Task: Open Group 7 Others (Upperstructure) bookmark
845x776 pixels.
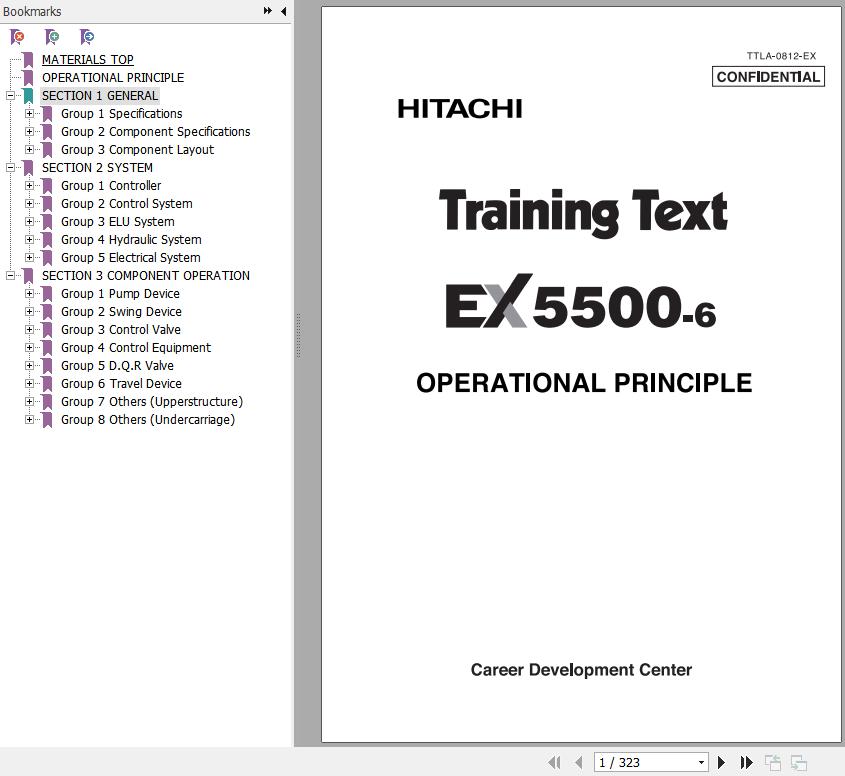Action: coord(152,401)
